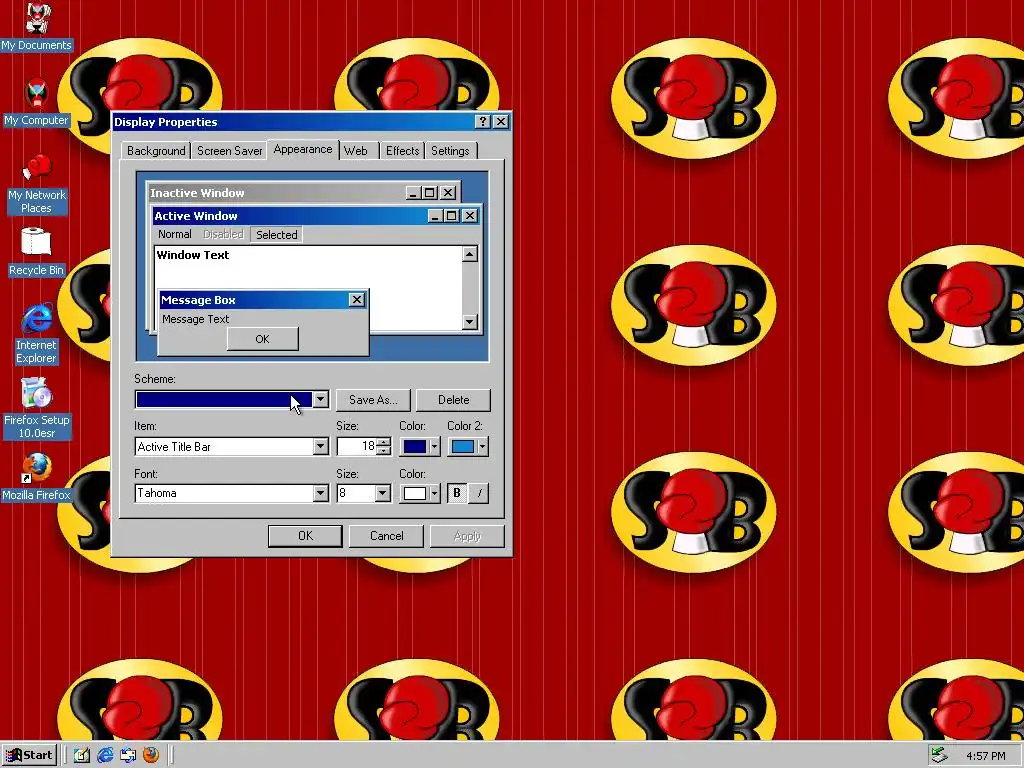Click preview scrollbar up arrow
Screen dimensions: 1024x768
click(470, 254)
